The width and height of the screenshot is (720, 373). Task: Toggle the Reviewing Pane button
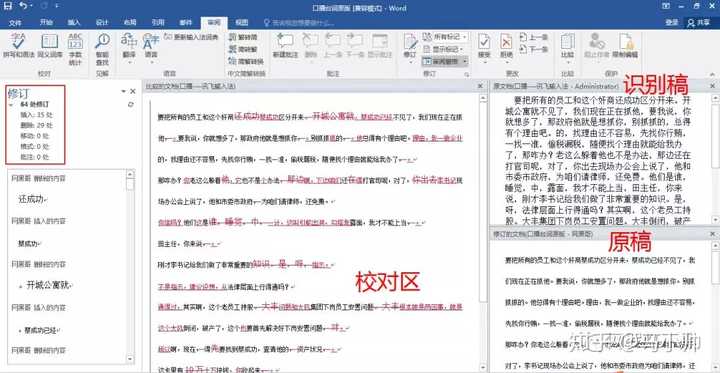[444, 61]
